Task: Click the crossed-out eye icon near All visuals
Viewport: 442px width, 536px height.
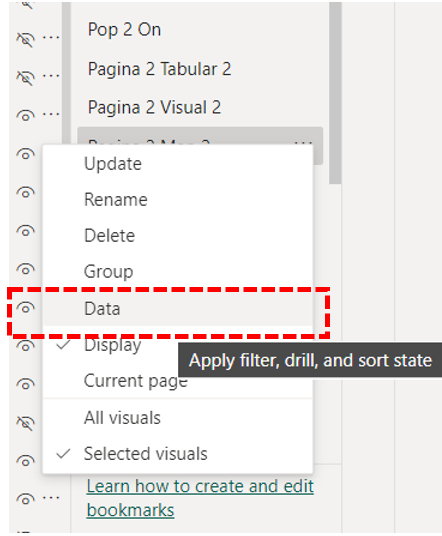Action: [26, 423]
